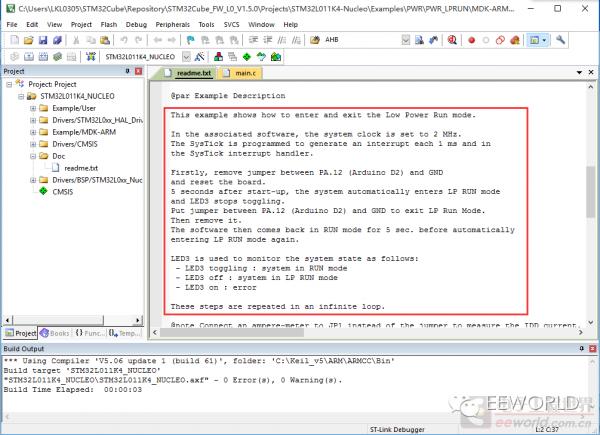Indent selected lines icon
600x435 pixels.
coord(253,40)
